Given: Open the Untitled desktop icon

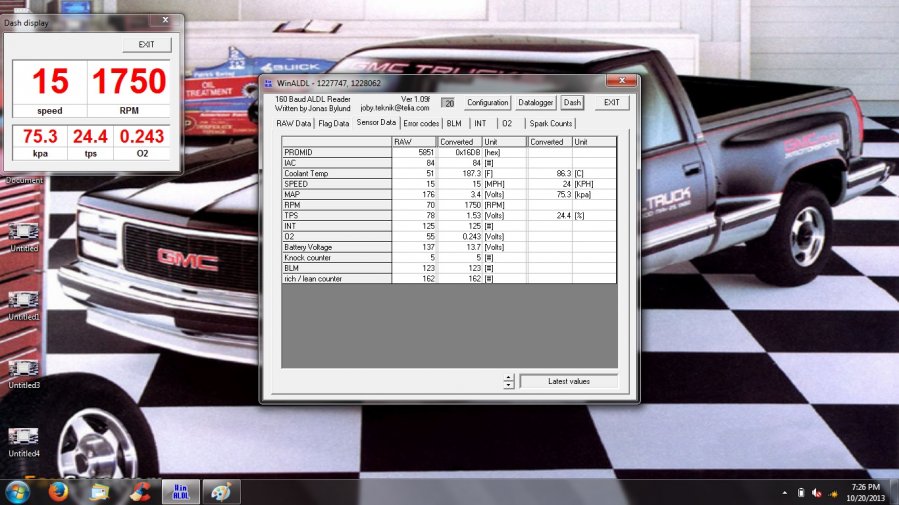Looking at the screenshot, I should (24, 237).
